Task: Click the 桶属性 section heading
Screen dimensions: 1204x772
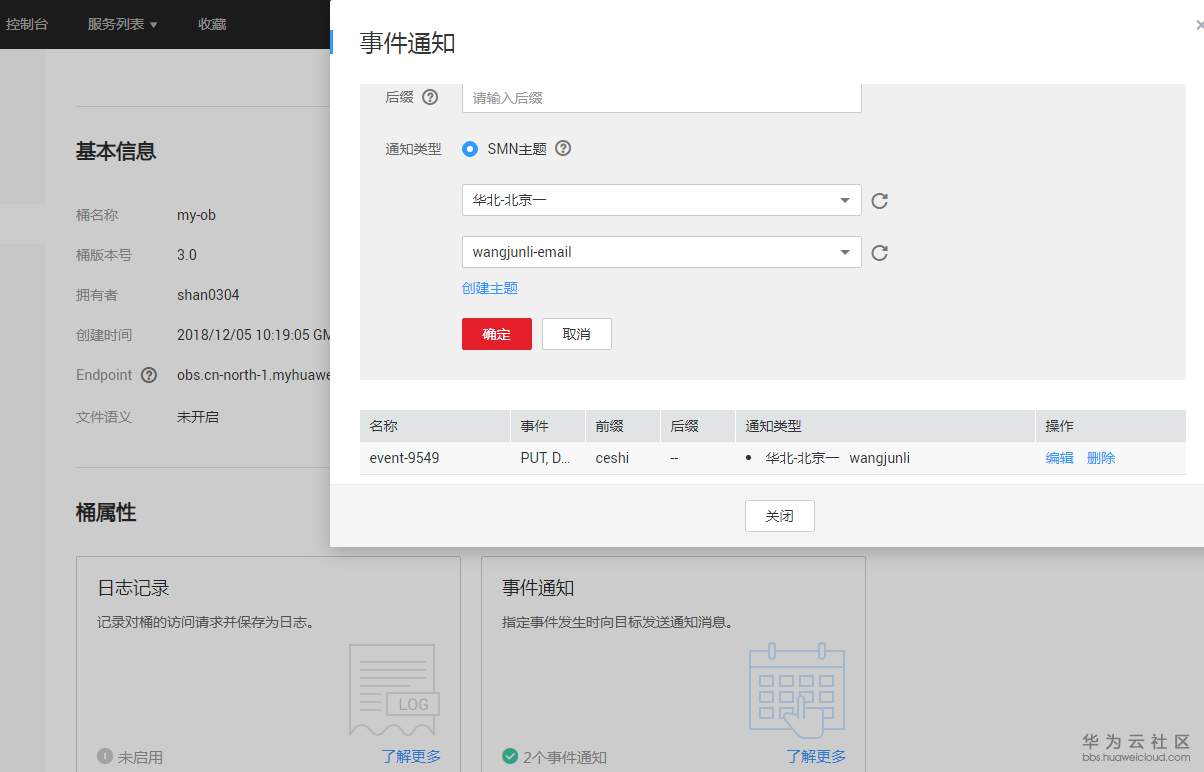Action: point(106,512)
